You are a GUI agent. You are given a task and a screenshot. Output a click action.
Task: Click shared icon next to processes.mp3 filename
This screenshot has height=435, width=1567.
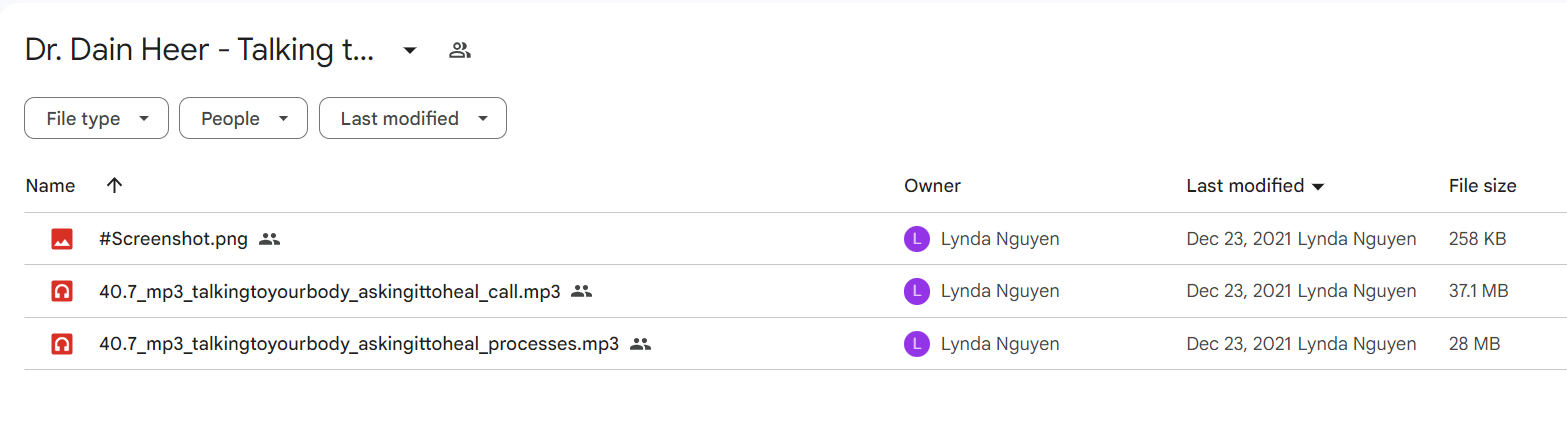pos(641,344)
